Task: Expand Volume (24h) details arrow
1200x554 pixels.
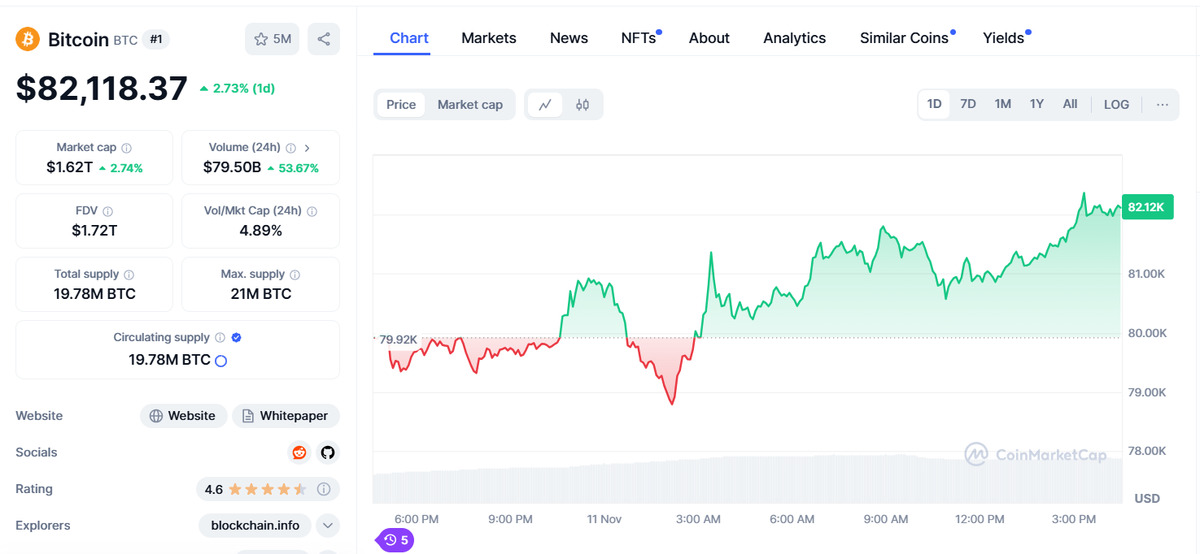Action: point(307,148)
